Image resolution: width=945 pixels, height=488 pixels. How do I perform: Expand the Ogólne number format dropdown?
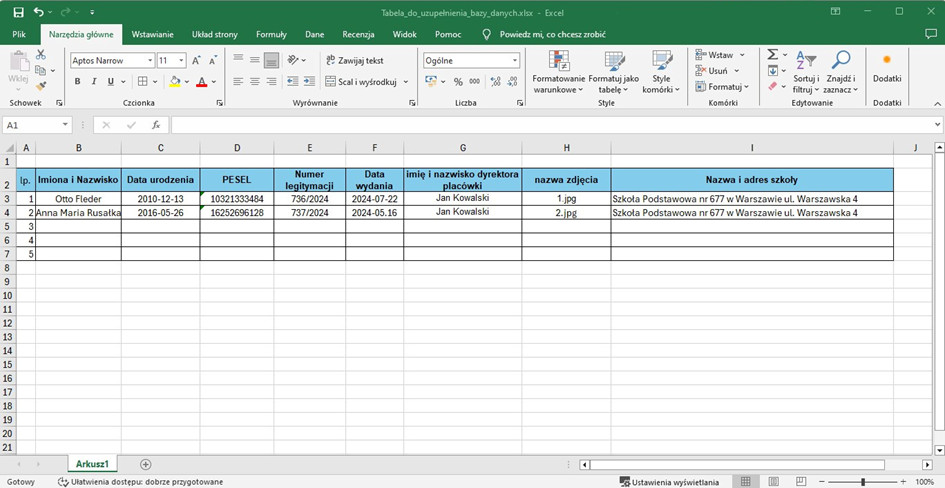pos(515,60)
